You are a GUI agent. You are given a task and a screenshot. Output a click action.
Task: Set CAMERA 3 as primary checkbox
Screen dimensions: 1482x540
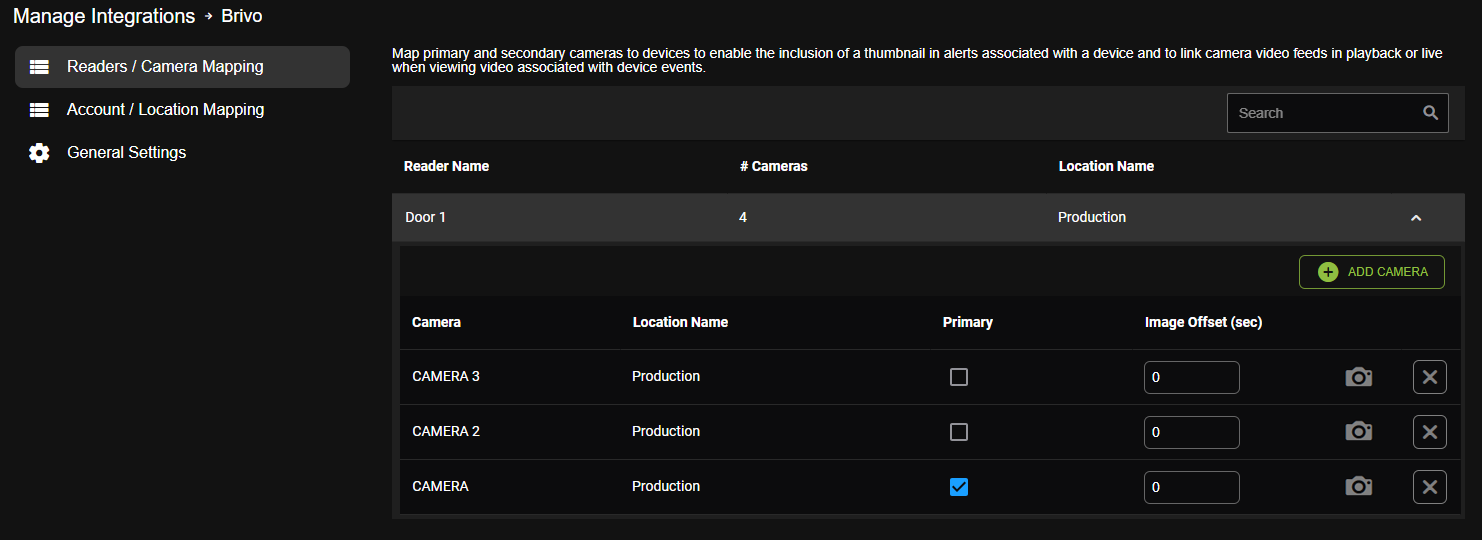959,377
